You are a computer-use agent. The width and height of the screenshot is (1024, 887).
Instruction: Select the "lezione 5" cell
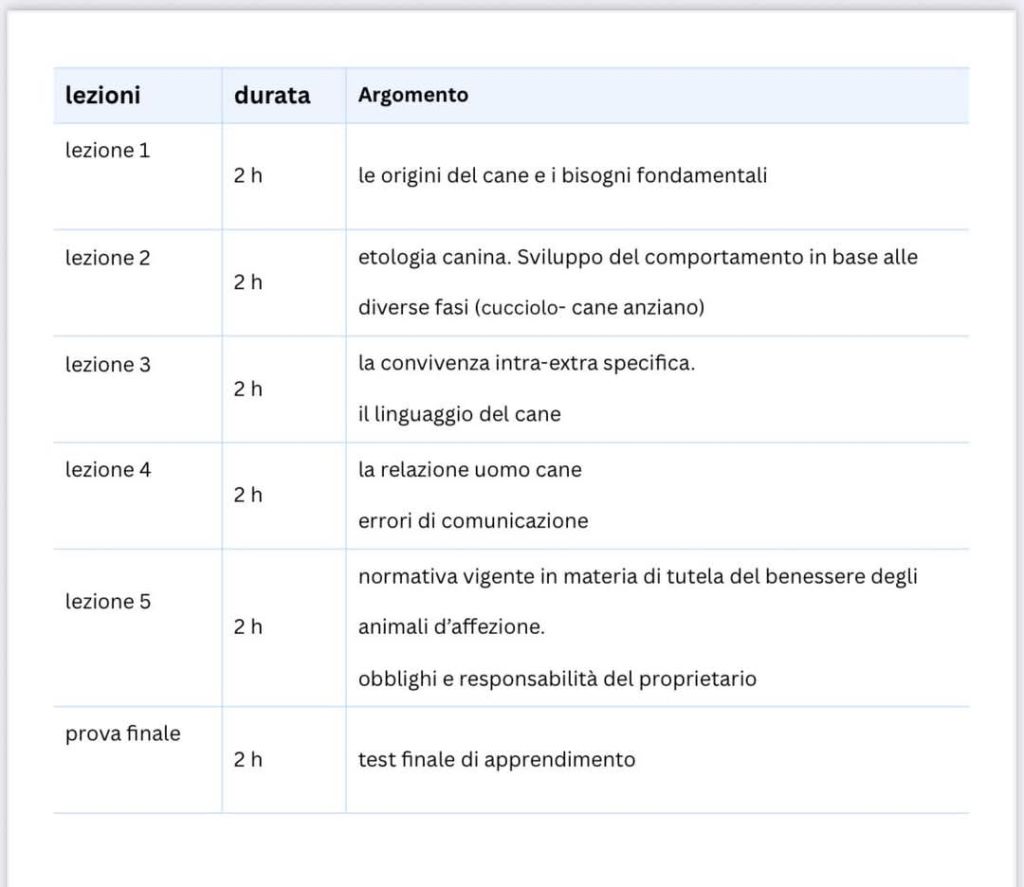[x=107, y=601]
